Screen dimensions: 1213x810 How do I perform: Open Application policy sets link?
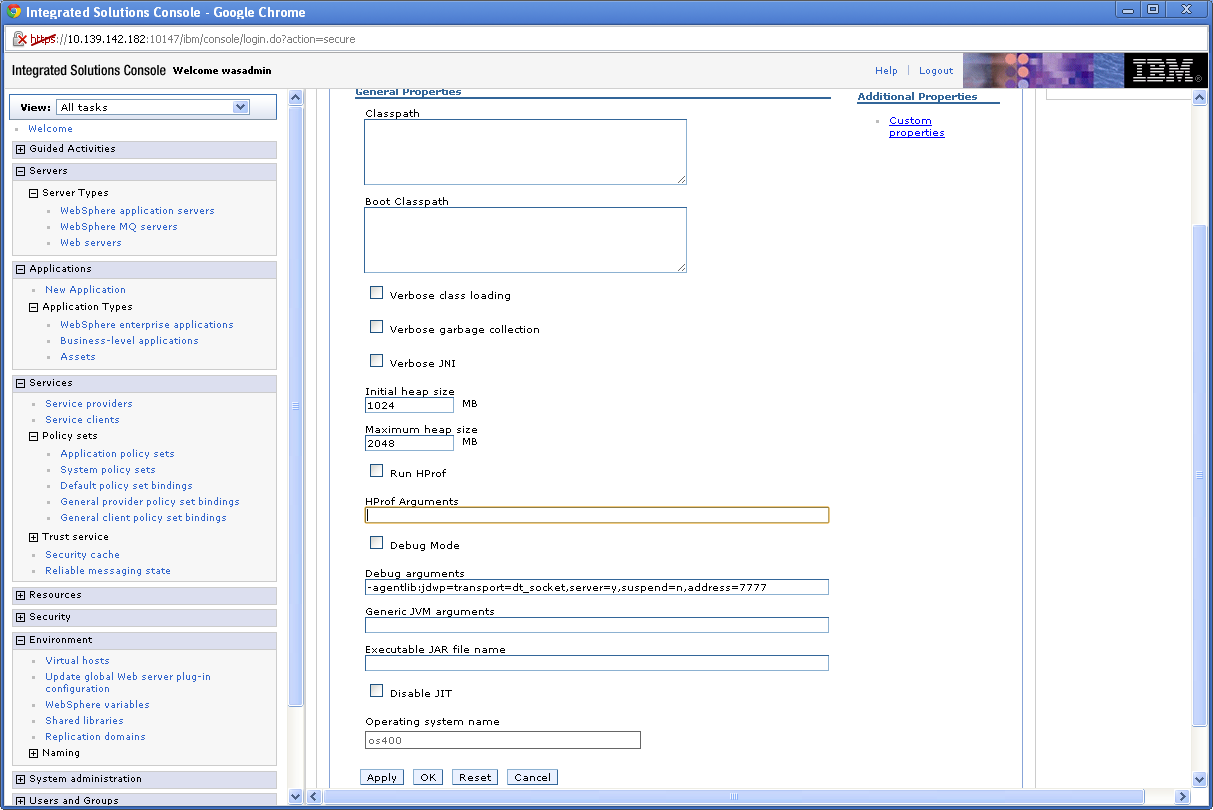[x=117, y=454]
